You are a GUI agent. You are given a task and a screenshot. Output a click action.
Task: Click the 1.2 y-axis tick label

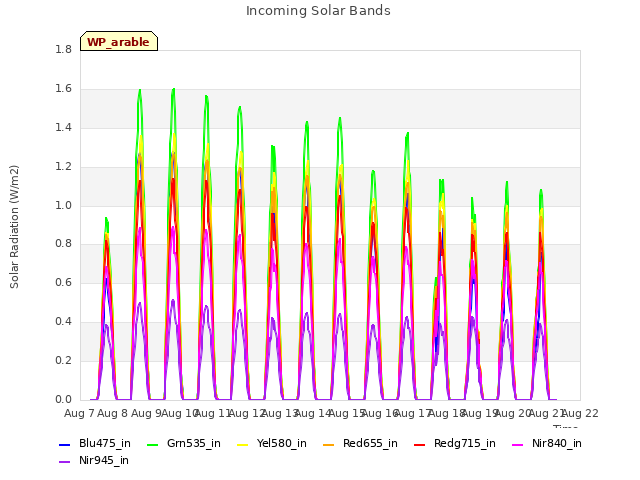pyautogui.click(x=63, y=166)
